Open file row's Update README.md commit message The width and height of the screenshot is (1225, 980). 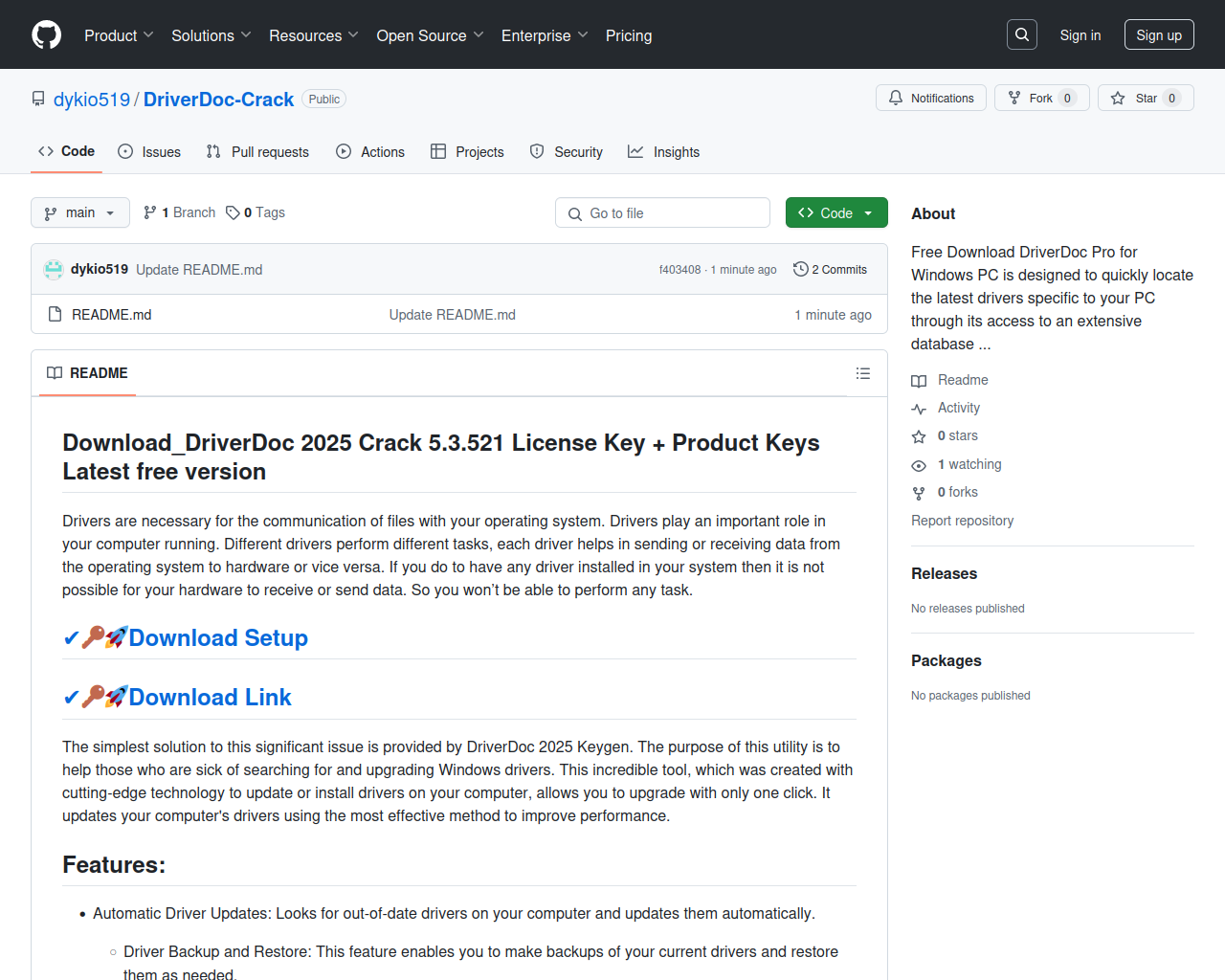point(452,315)
